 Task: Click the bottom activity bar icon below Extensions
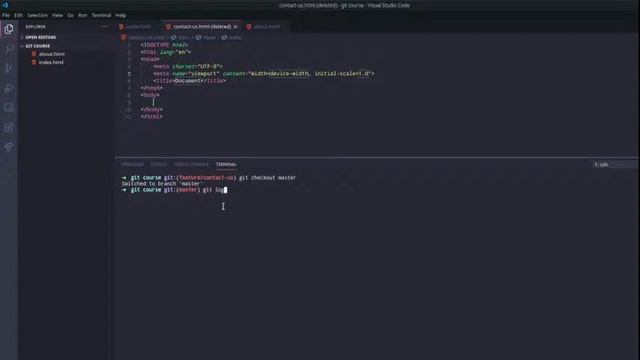(9, 147)
